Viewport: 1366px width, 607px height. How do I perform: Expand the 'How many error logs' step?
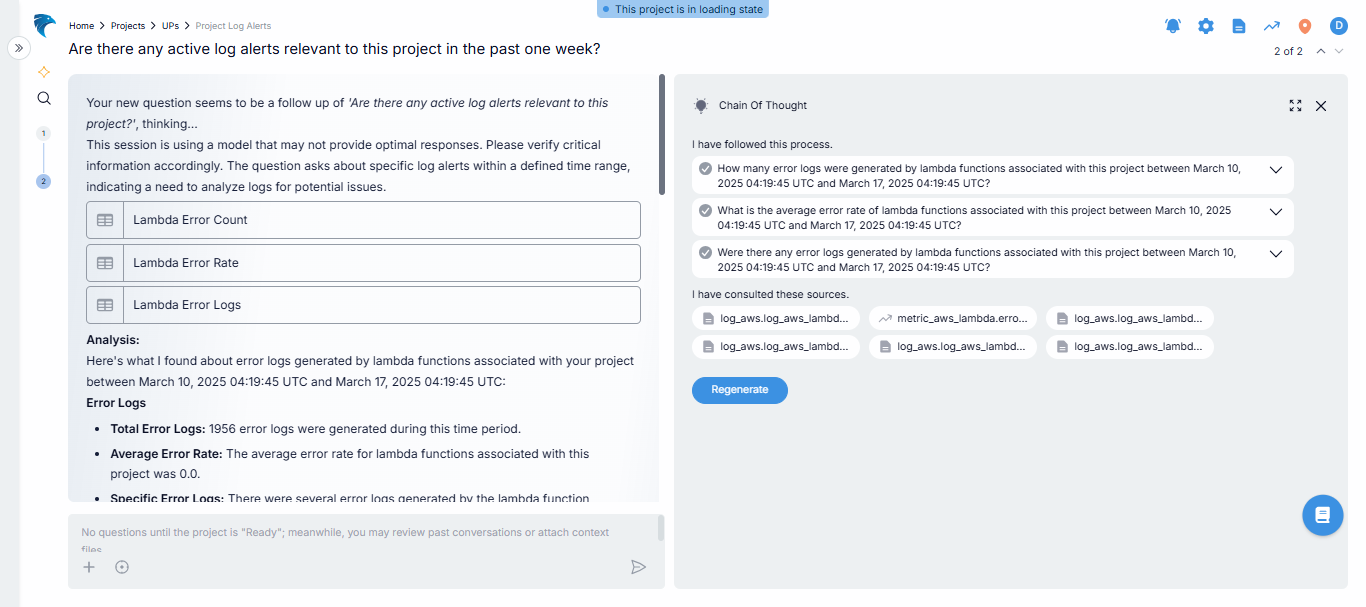click(1275, 170)
